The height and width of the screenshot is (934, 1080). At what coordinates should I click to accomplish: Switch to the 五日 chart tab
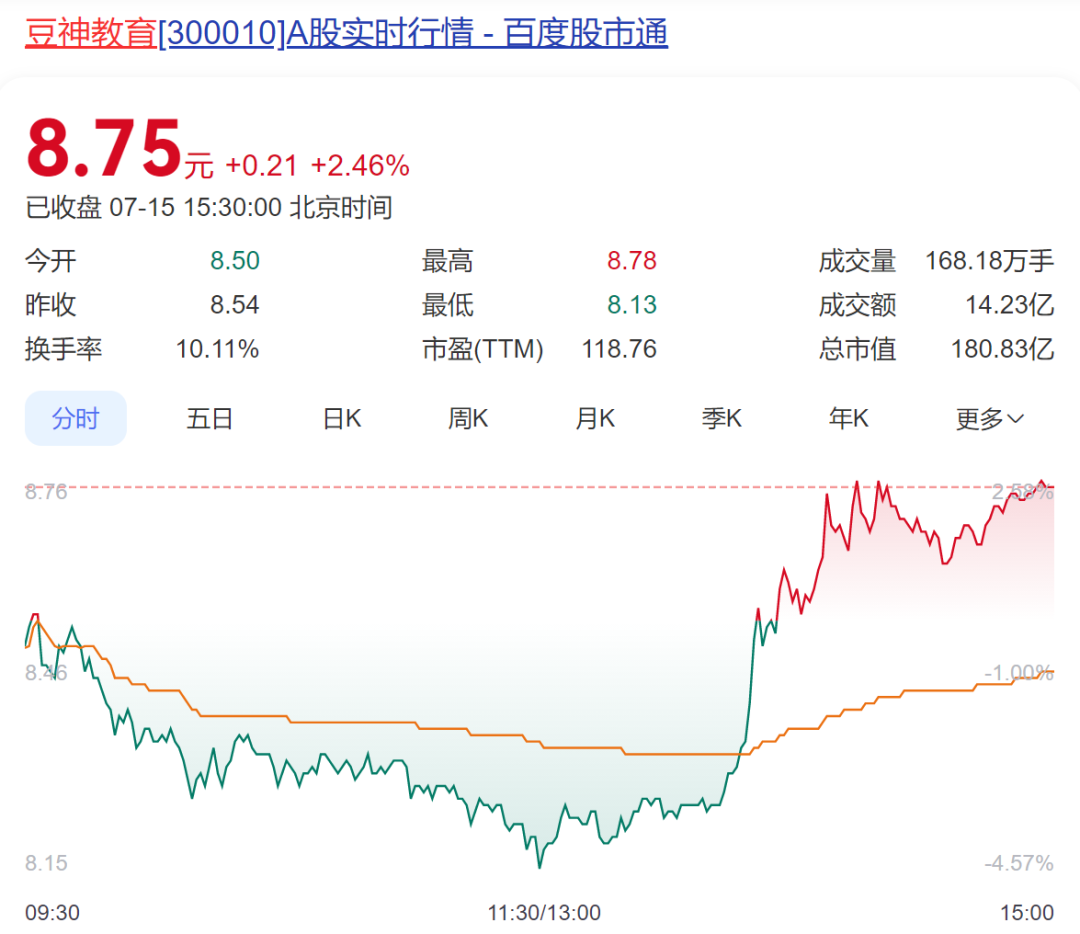(209, 418)
